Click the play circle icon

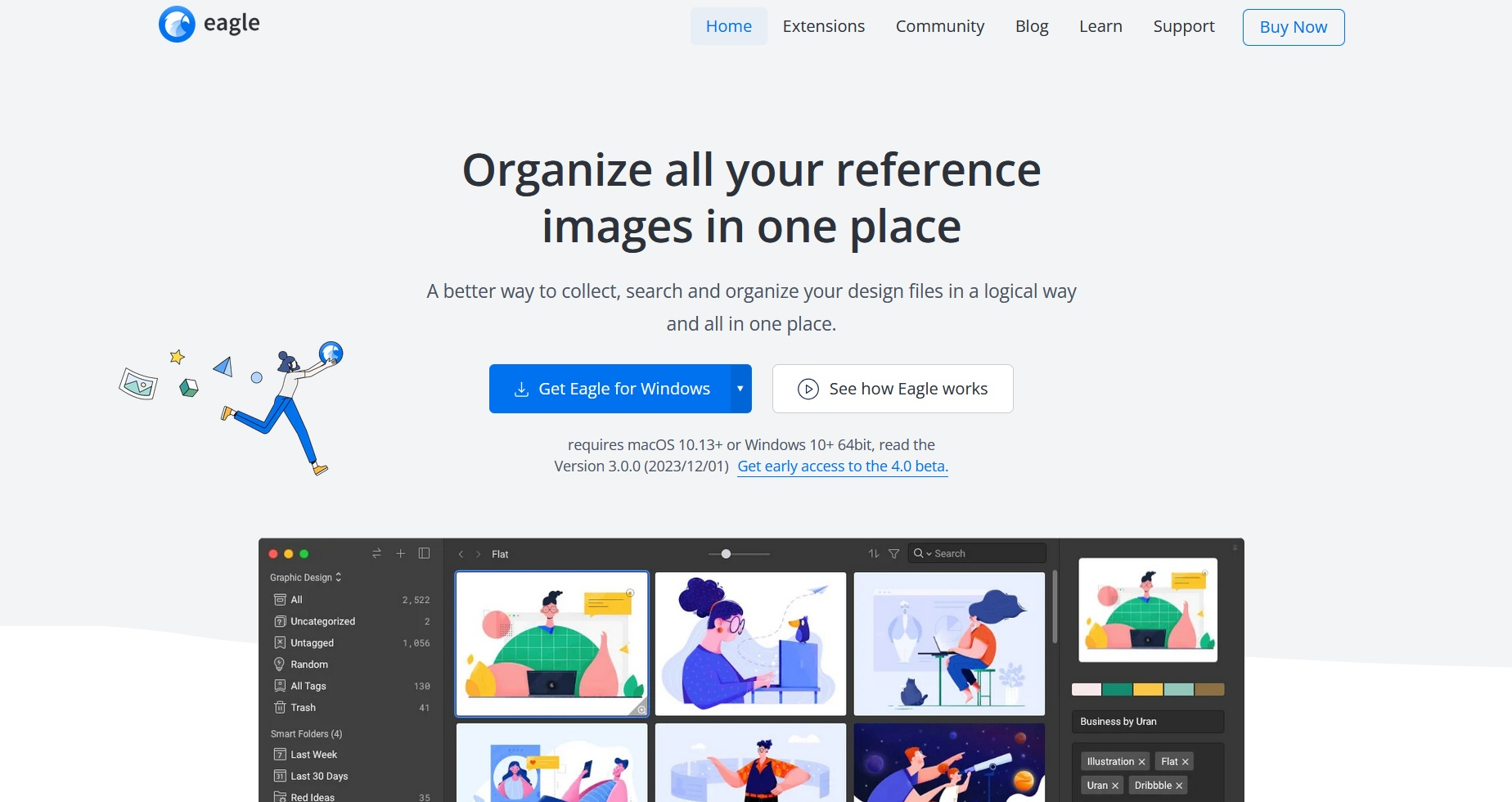pos(808,389)
